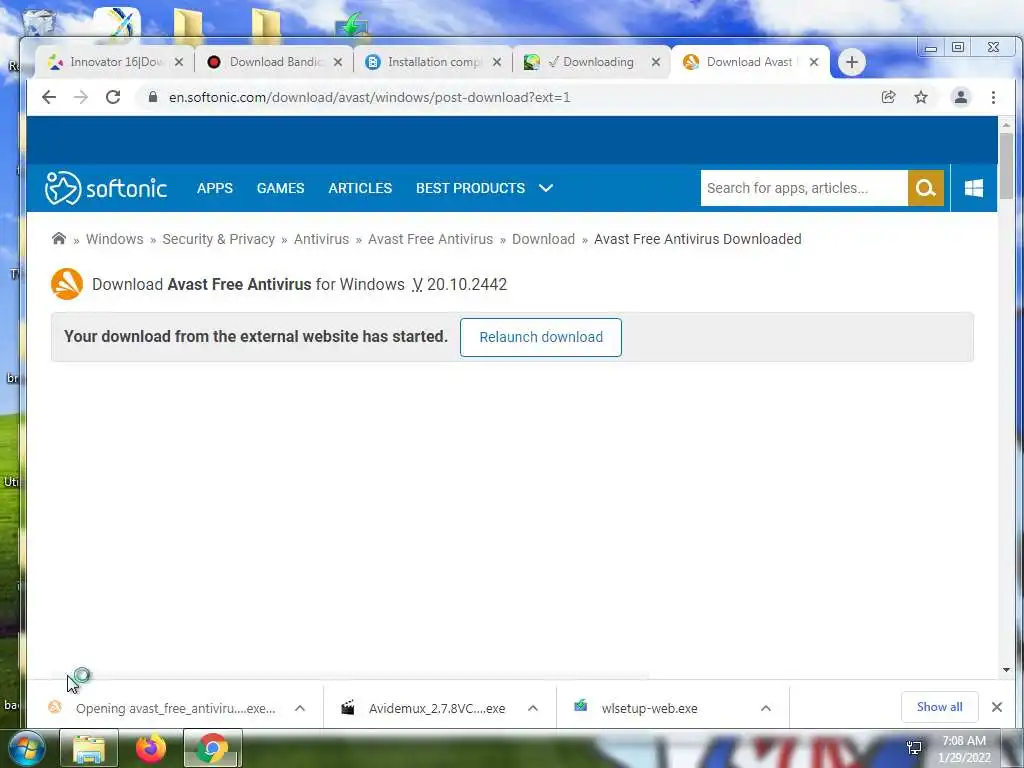Close the downloads bar
The height and width of the screenshot is (768, 1024).
coord(997,707)
